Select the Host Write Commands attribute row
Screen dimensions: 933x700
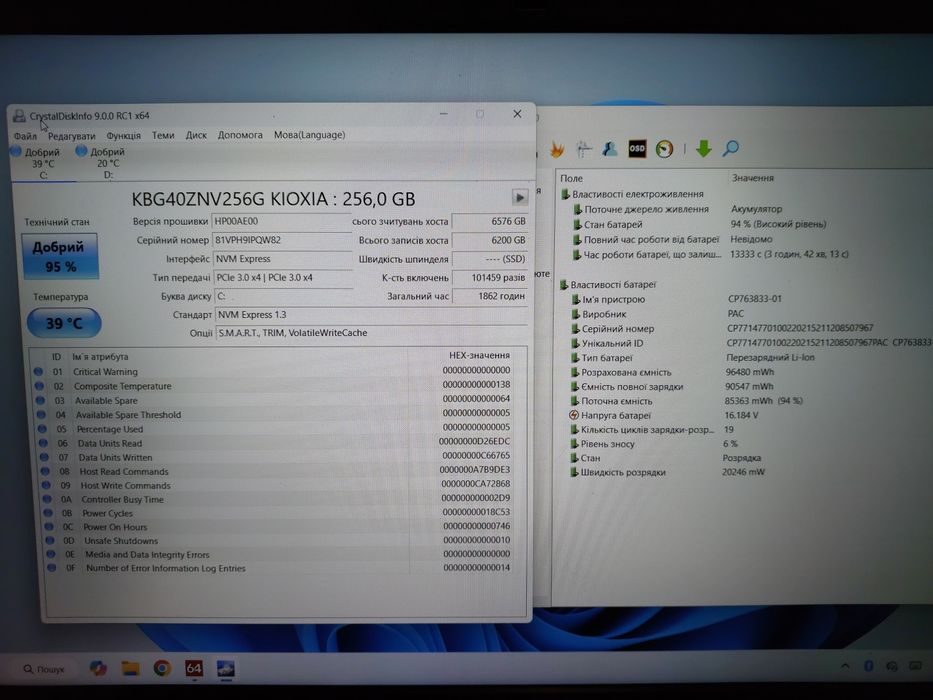click(276, 485)
